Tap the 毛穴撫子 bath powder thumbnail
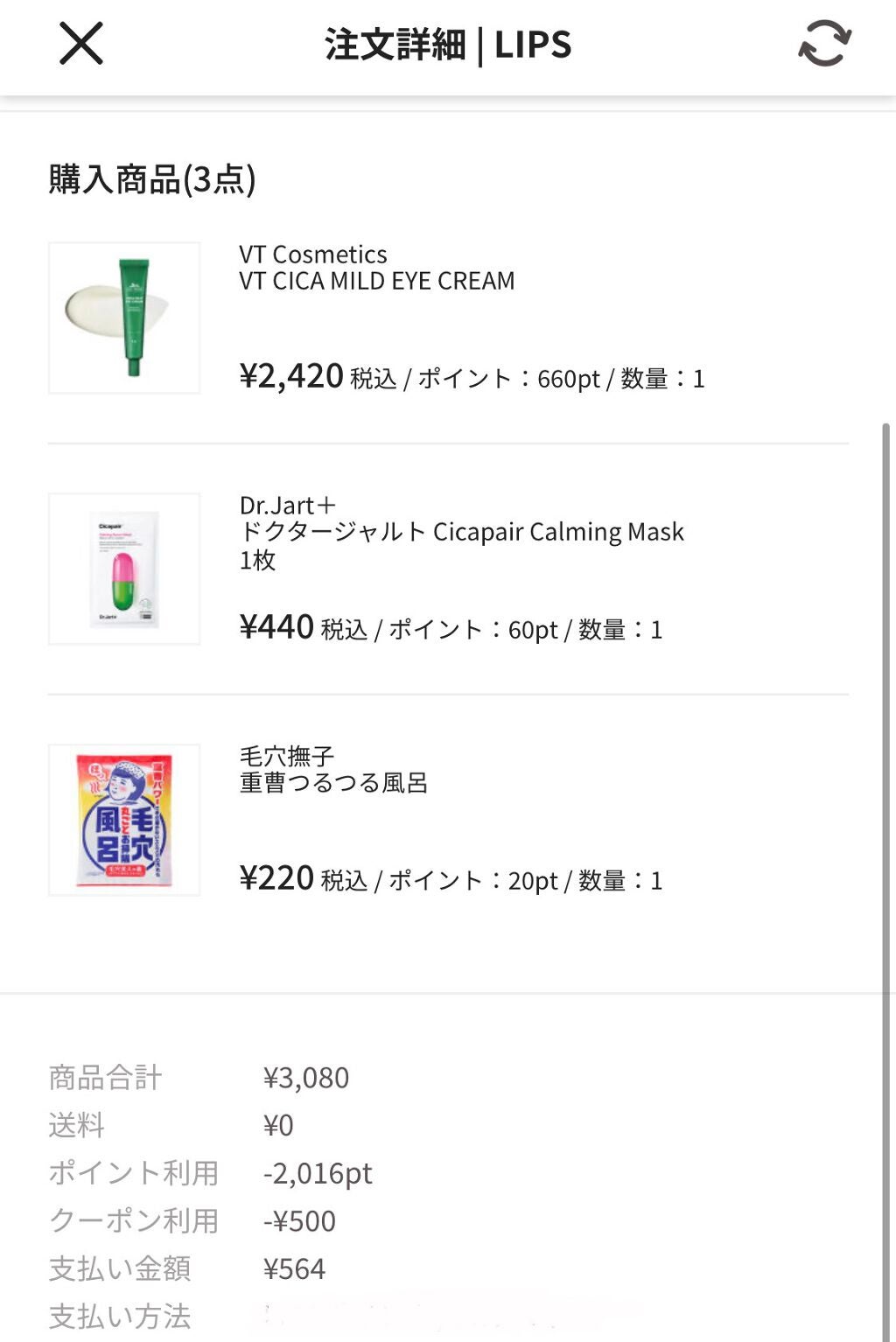896x1342 pixels. [124, 817]
